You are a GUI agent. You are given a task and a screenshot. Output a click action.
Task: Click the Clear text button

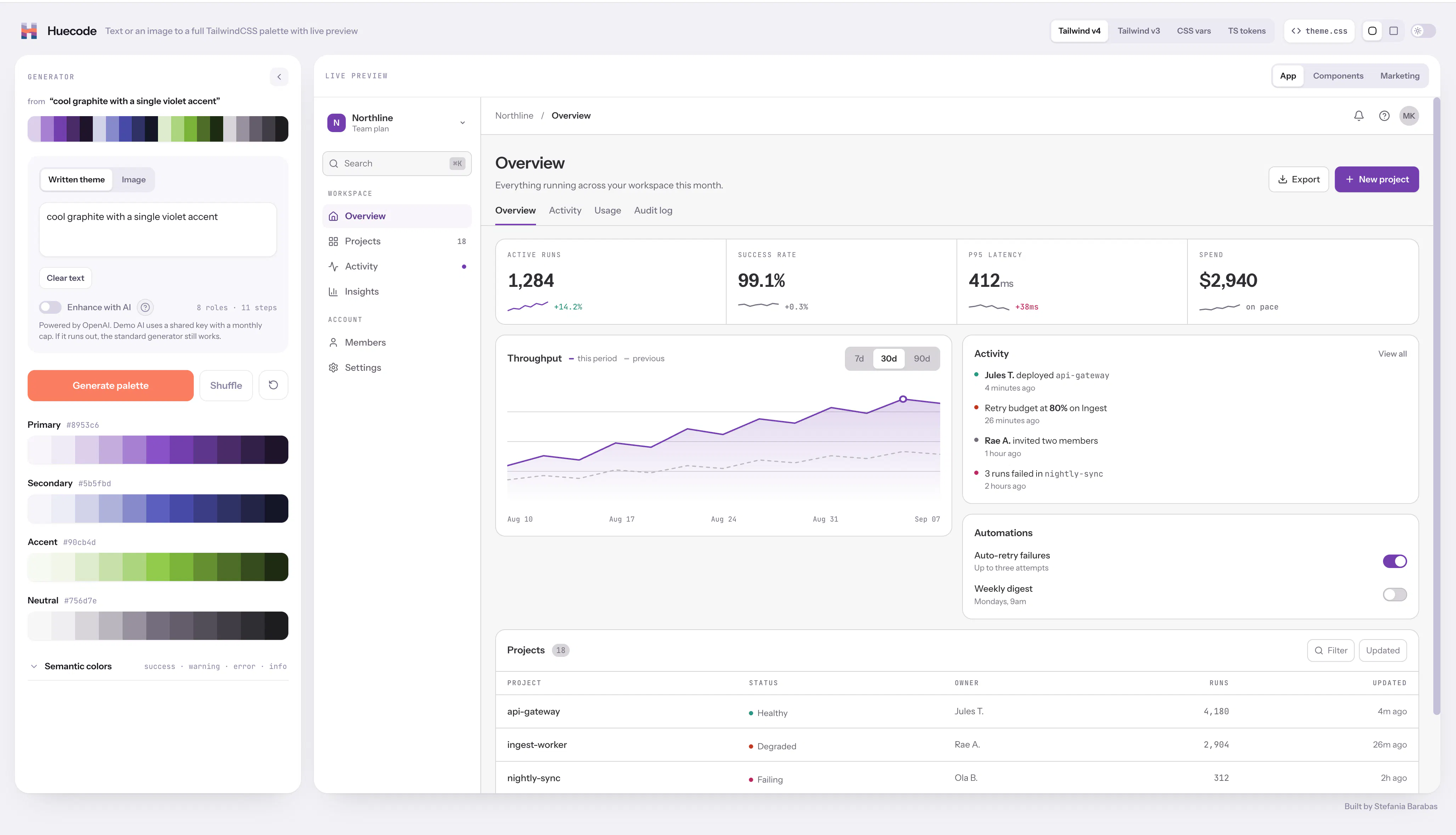coord(66,278)
